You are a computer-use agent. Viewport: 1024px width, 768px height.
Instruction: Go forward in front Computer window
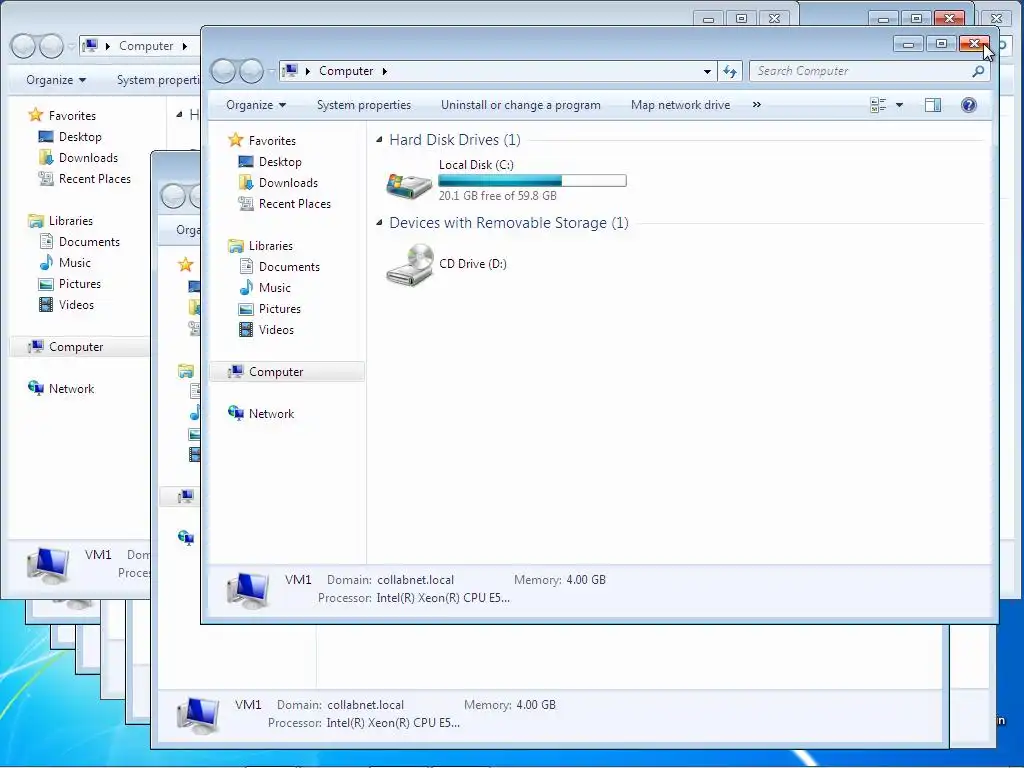click(251, 71)
